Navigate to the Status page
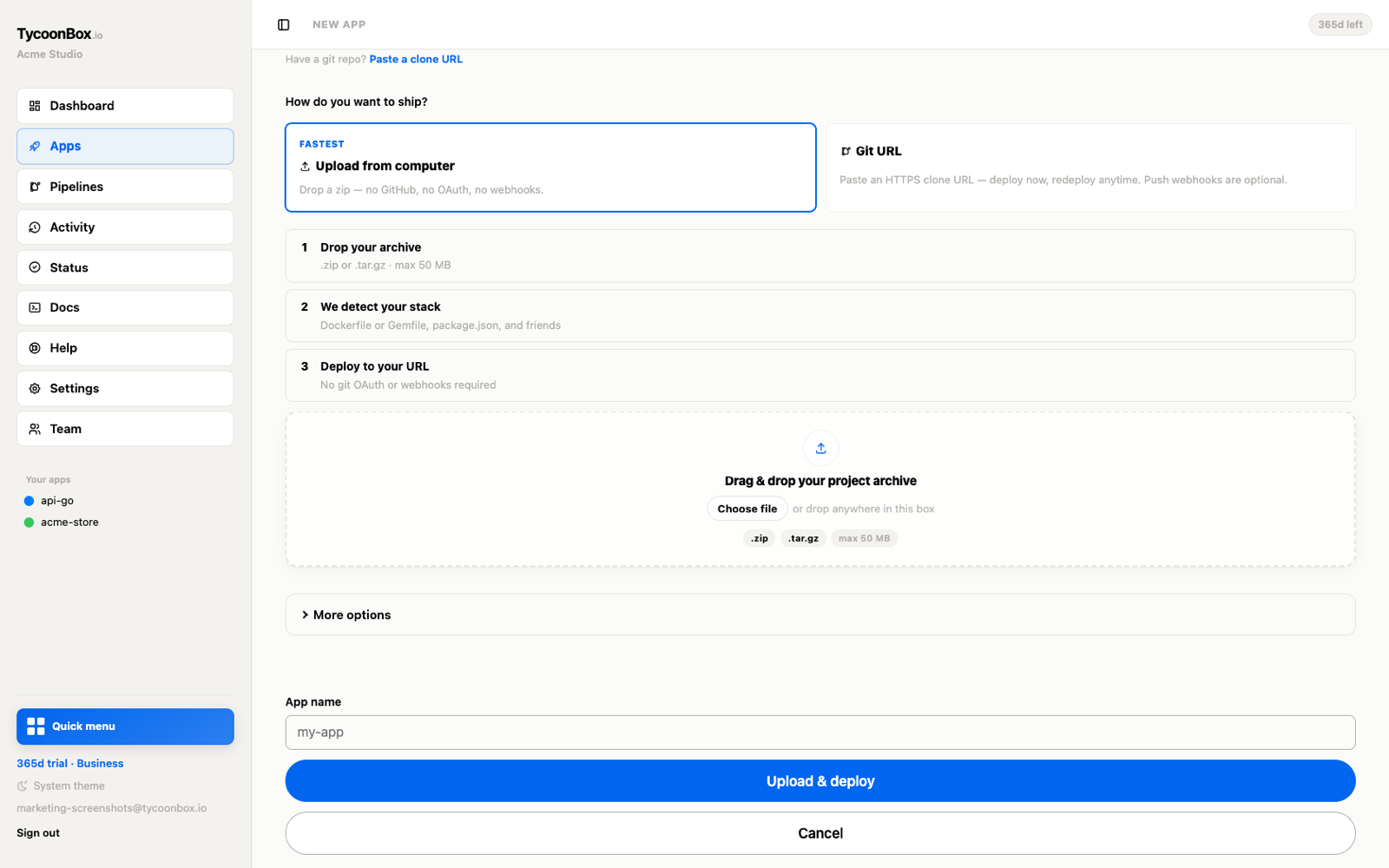This screenshot has width=1389, height=868. (x=125, y=267)
